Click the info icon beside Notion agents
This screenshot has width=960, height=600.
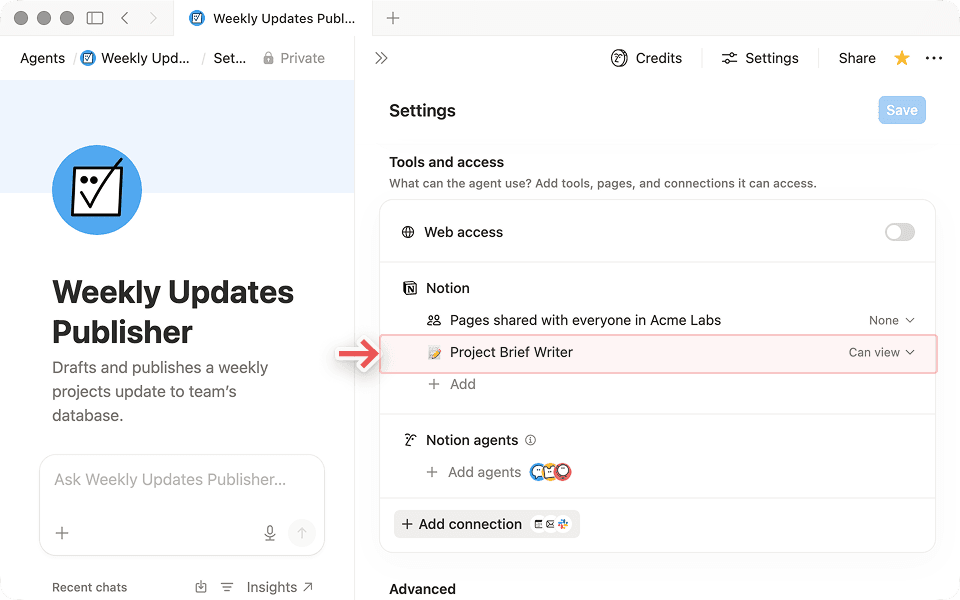click(x=531, y=440)
